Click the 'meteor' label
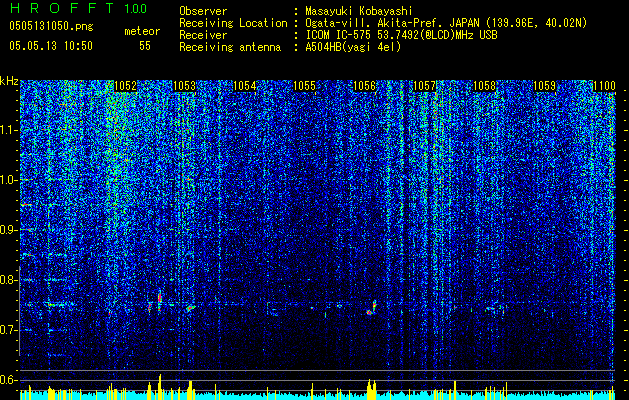The height and width of the screenshot is (400, 629). tap(142, 31)
